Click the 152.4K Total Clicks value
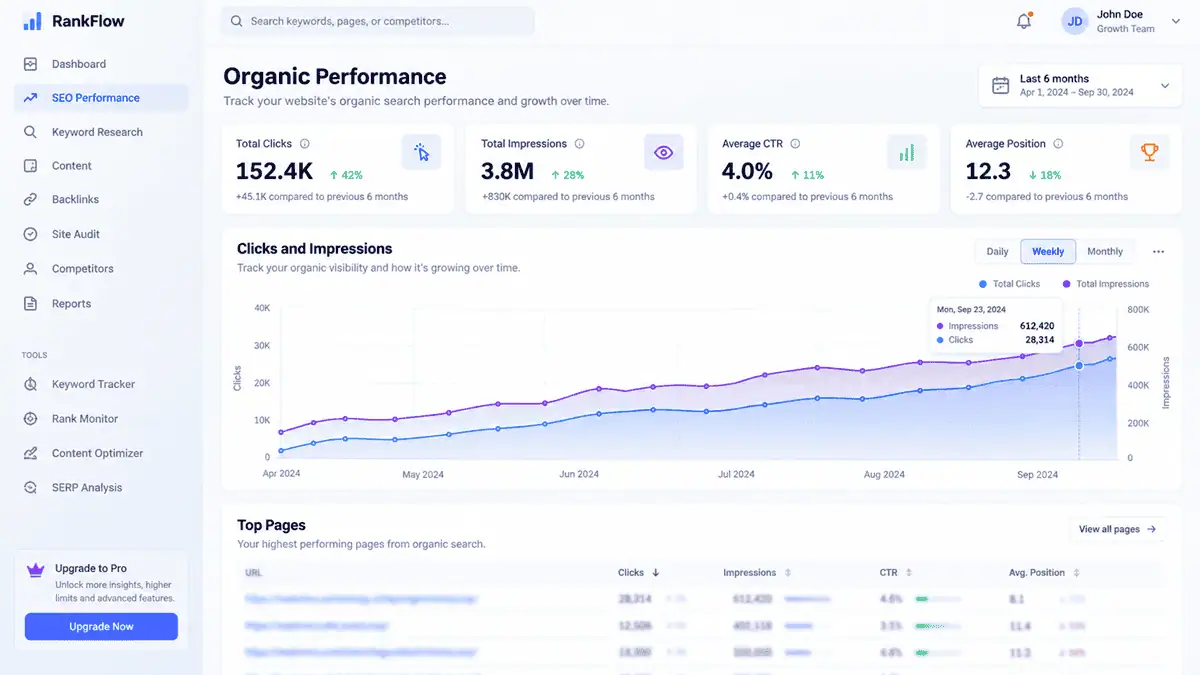This screenshot has height=675, width=1200. [274, 171]
